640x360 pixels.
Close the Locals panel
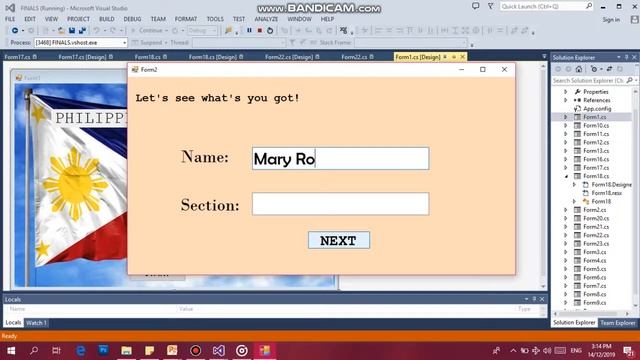coord(542,299)
